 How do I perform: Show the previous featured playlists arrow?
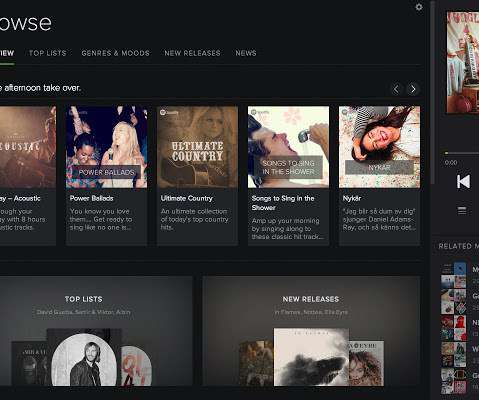[396, 89]
